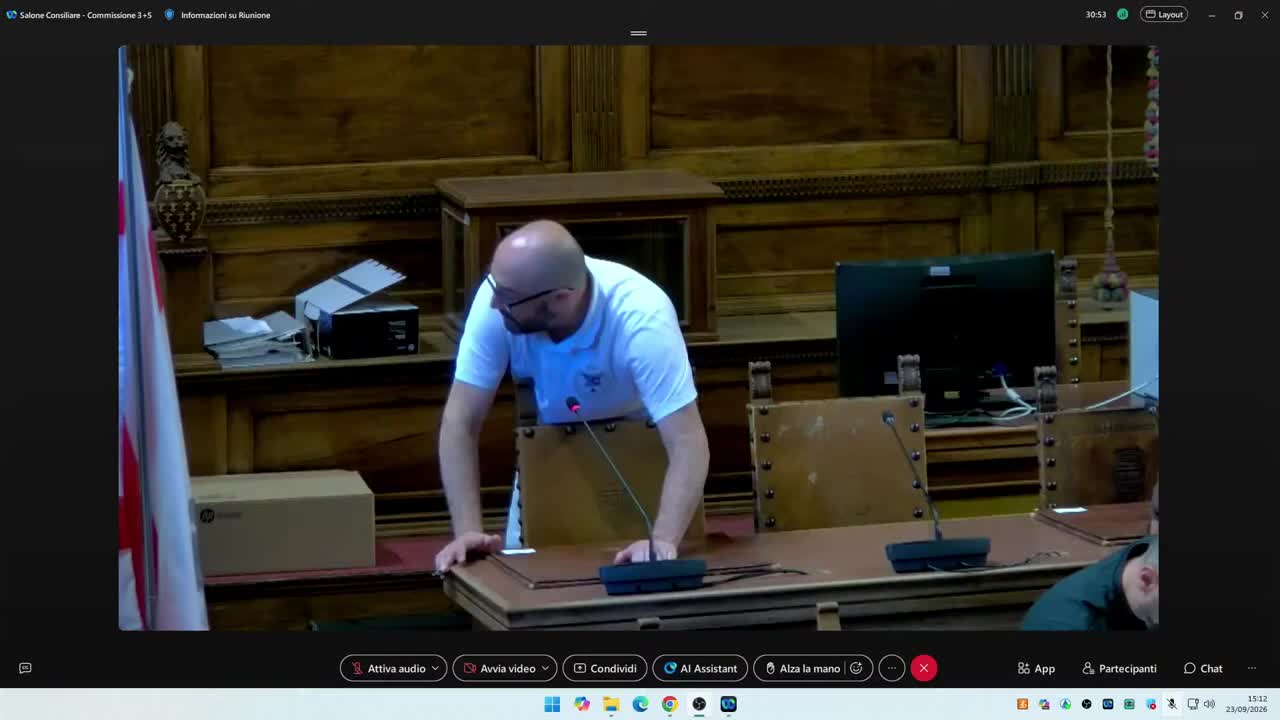Open Google Chrome from the taskbar
Viewport: 1280px width, 720px height.
click(x=670, y=704)
